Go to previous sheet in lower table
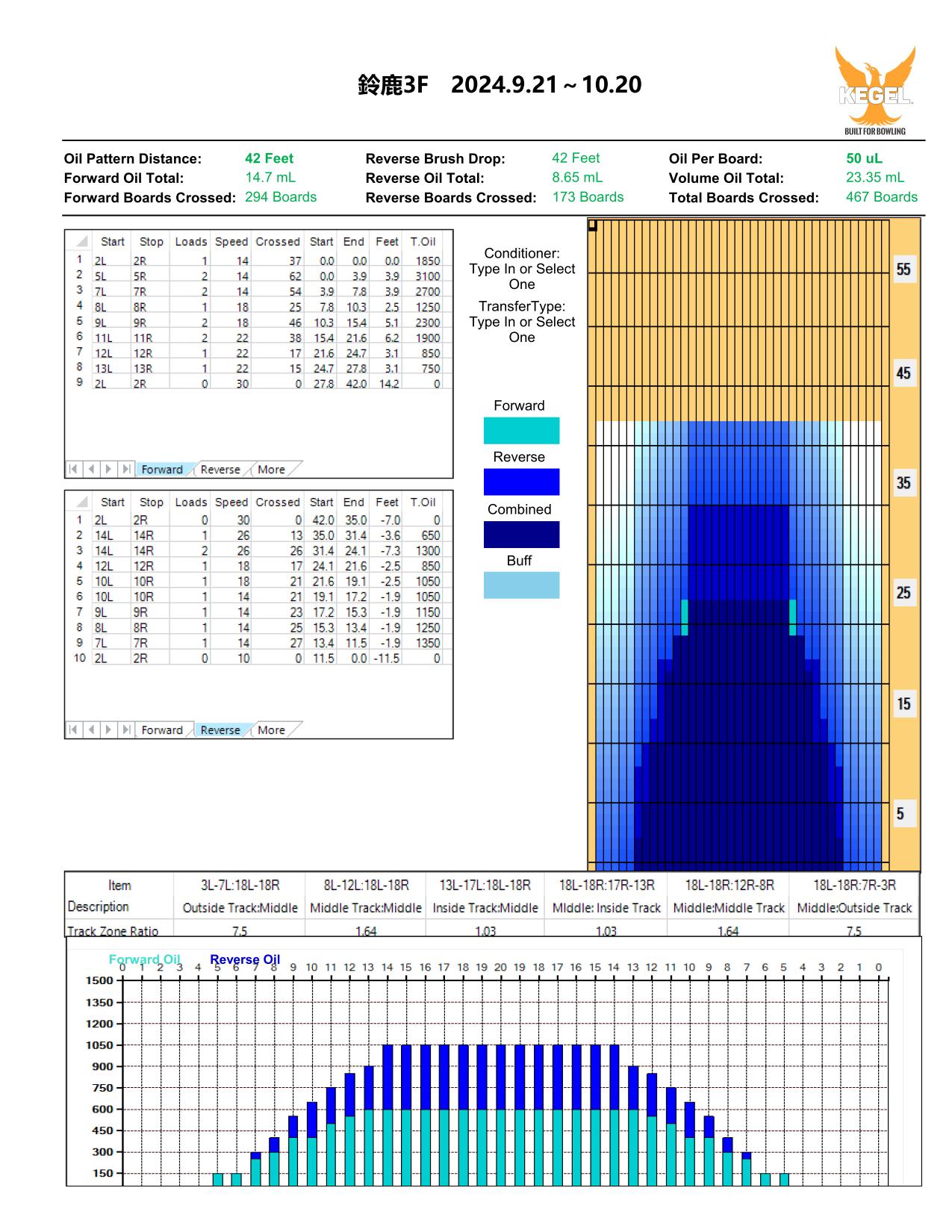 [91, 730]
